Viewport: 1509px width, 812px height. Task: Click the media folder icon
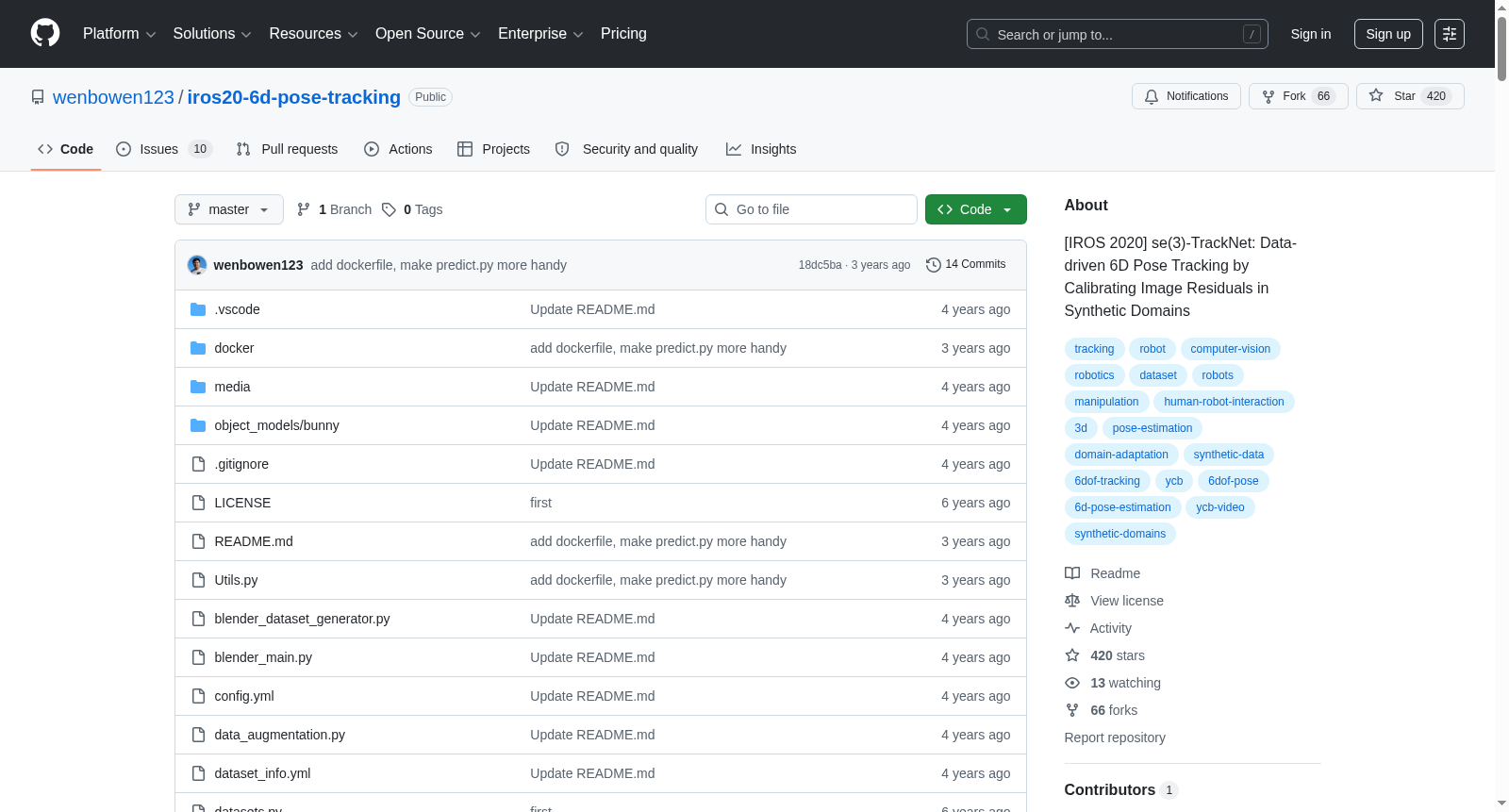[x=198, y=387]
